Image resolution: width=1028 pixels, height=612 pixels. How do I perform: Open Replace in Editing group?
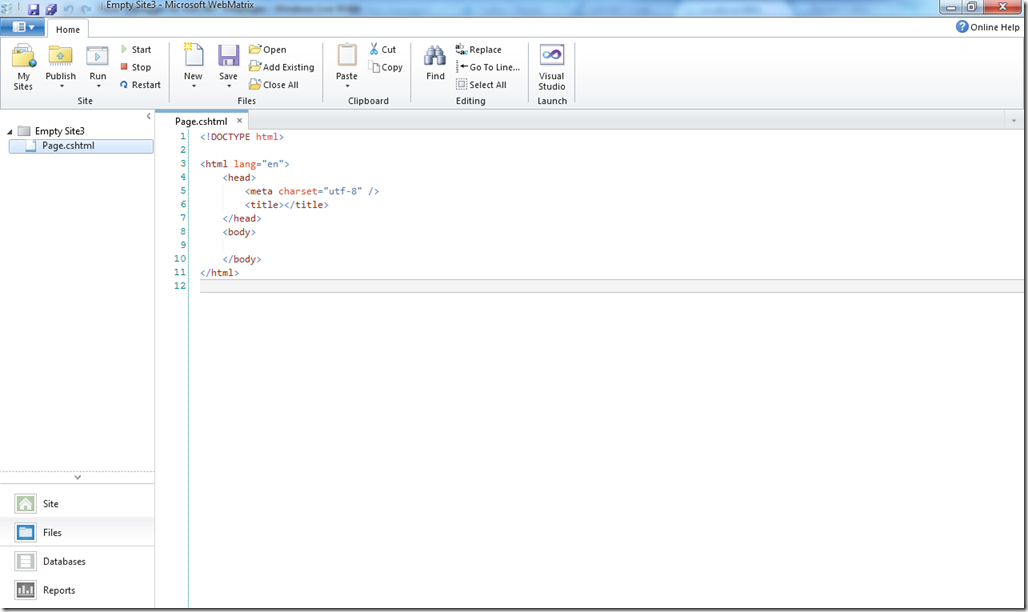479,50
